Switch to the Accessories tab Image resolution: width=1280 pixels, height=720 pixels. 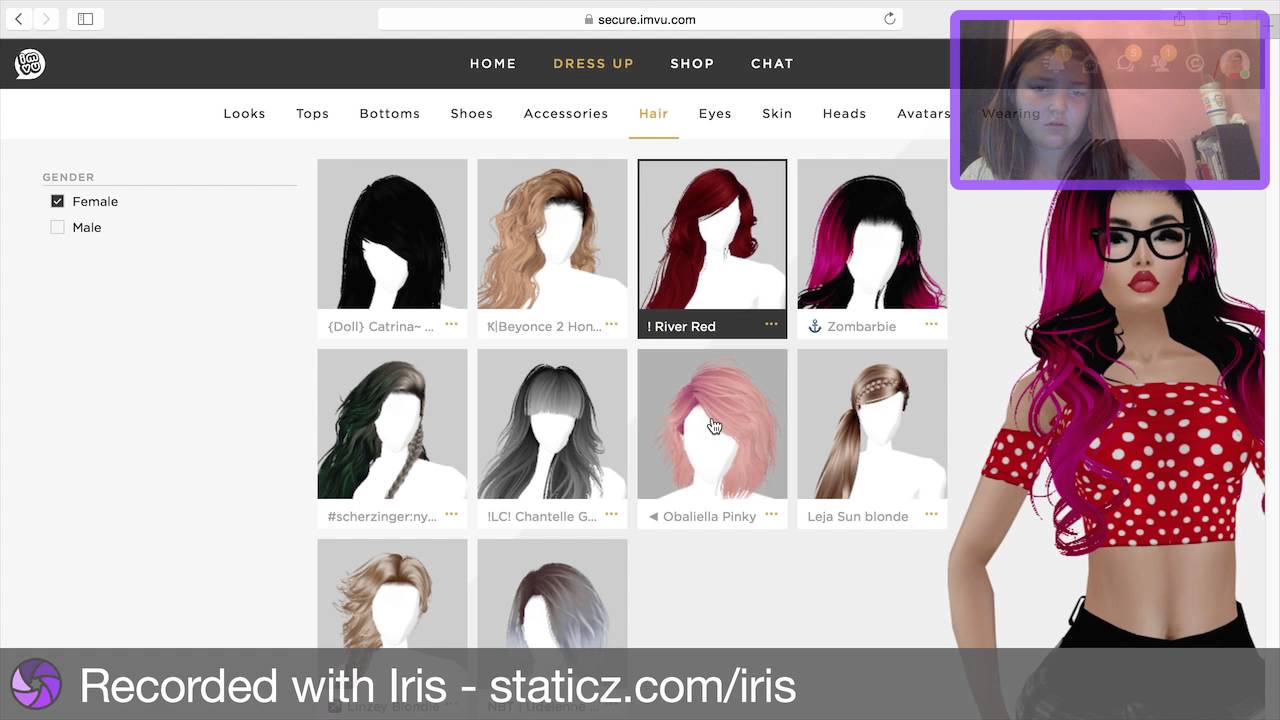(565, 113)
